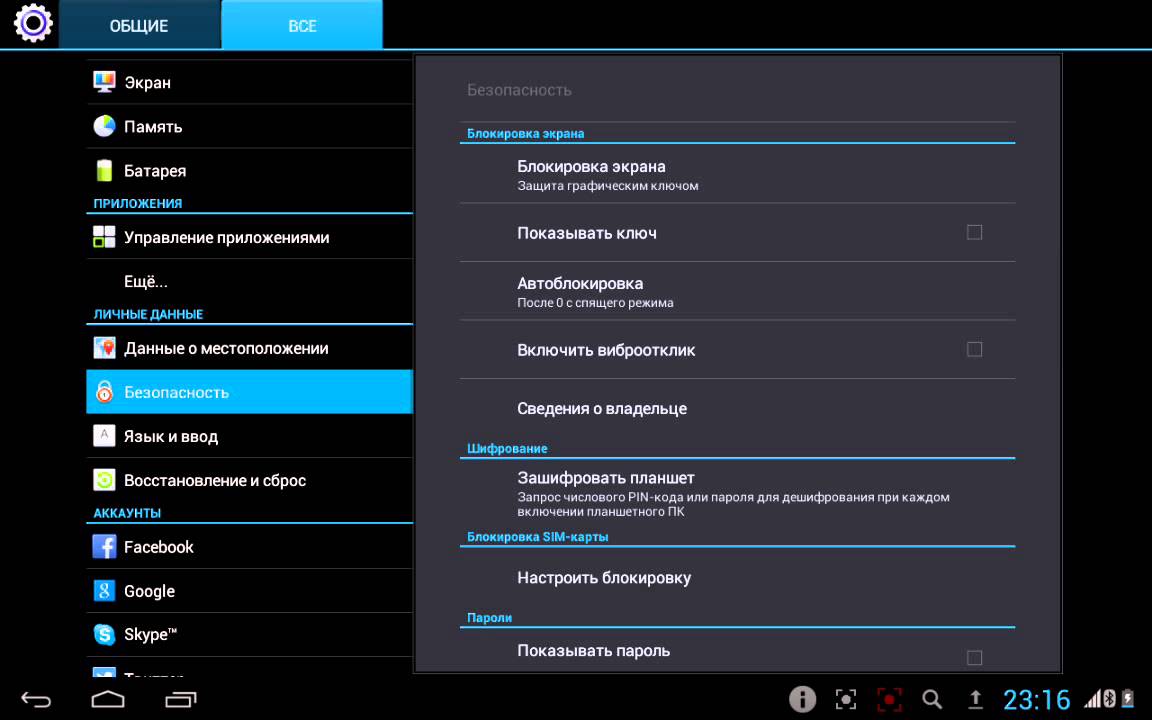Tap the upload arrow icon
The image size is (1152, 720).
976,699
